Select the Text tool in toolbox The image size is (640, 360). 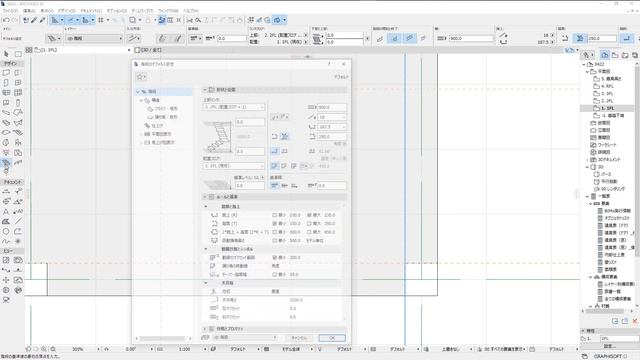(x=6, y=211)
